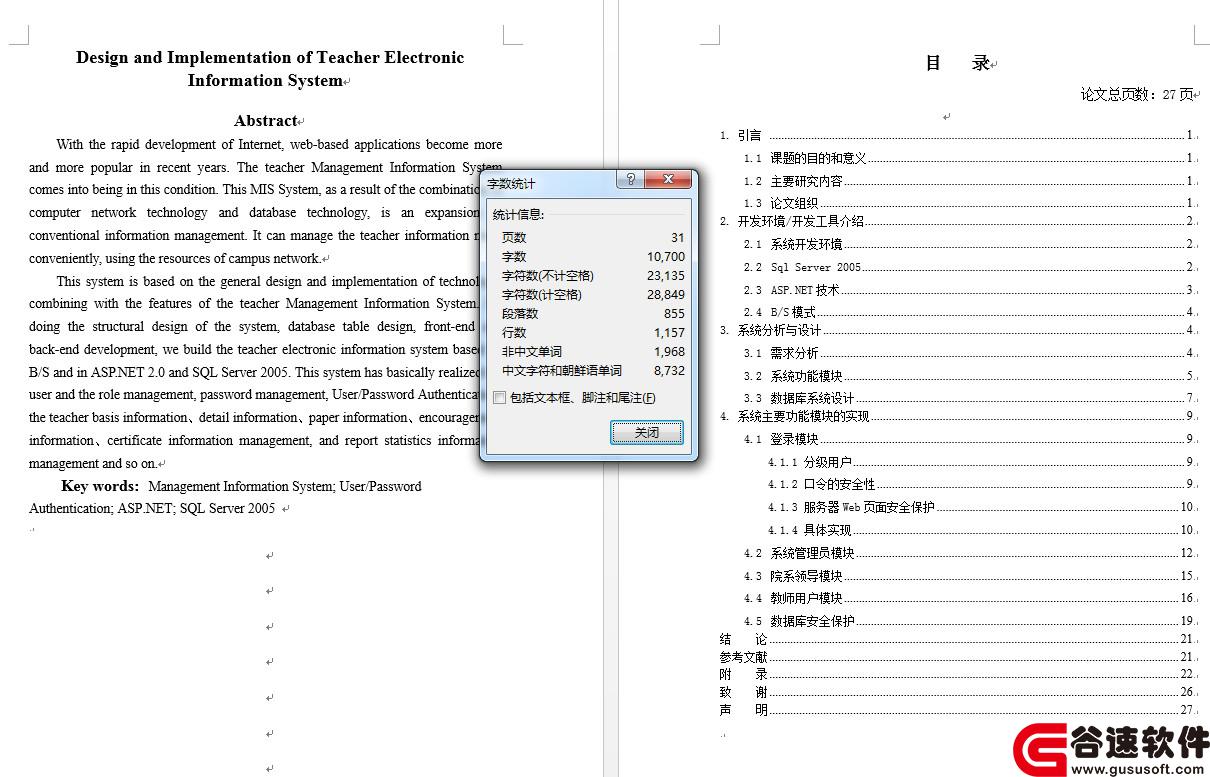Open contents entry 2. 开发环境/开发工具介绍
The width and height of the screenshot is (1210, 777).
957,221
